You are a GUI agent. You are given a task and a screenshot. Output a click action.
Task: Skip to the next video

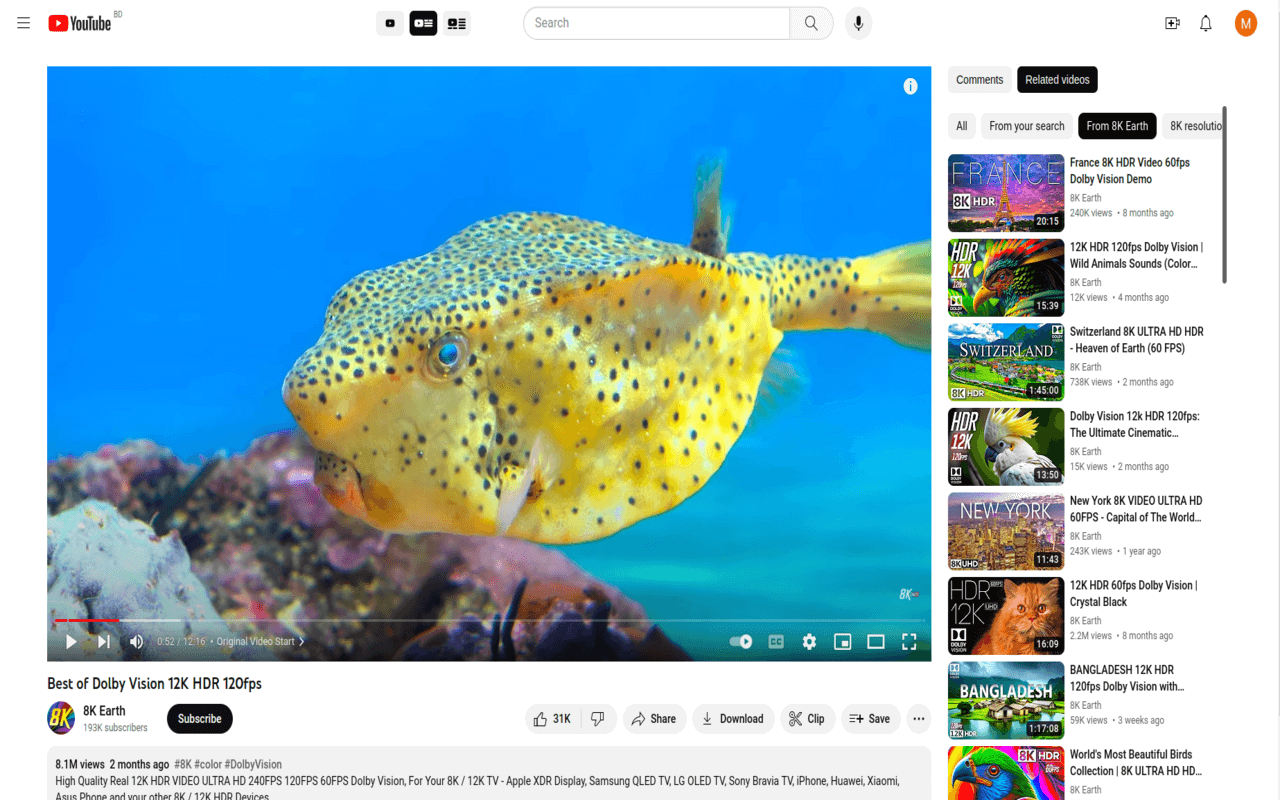(103, 641)
